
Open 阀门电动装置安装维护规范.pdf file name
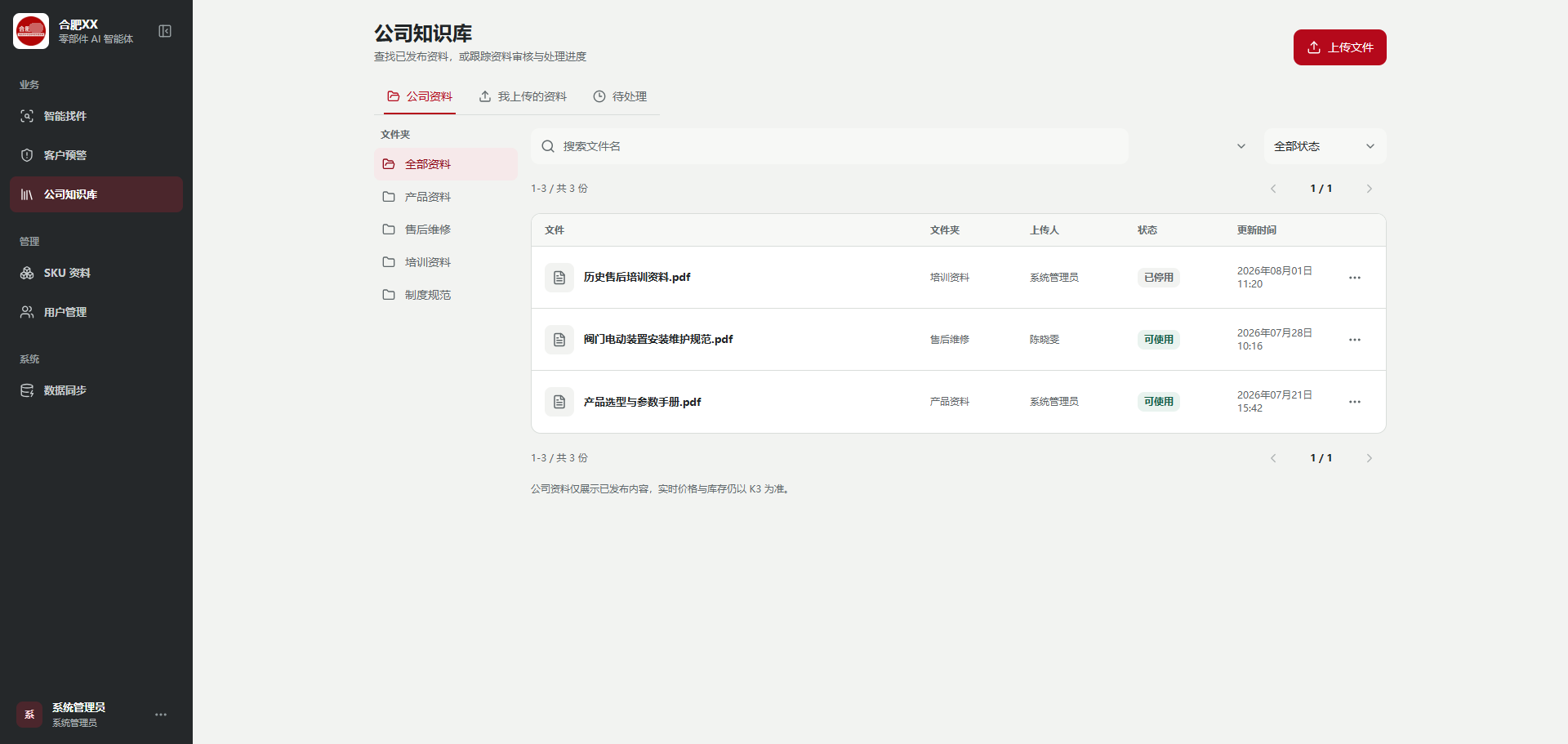coord(658,340)
